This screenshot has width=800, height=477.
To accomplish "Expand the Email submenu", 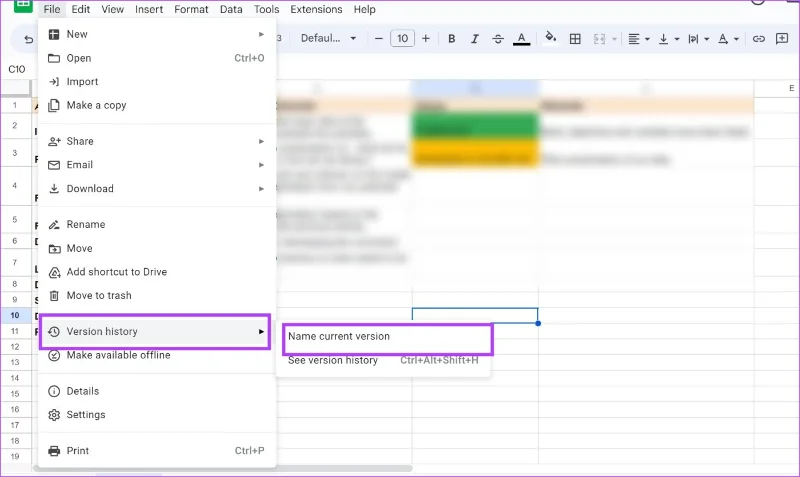I will tap(157, 165).
